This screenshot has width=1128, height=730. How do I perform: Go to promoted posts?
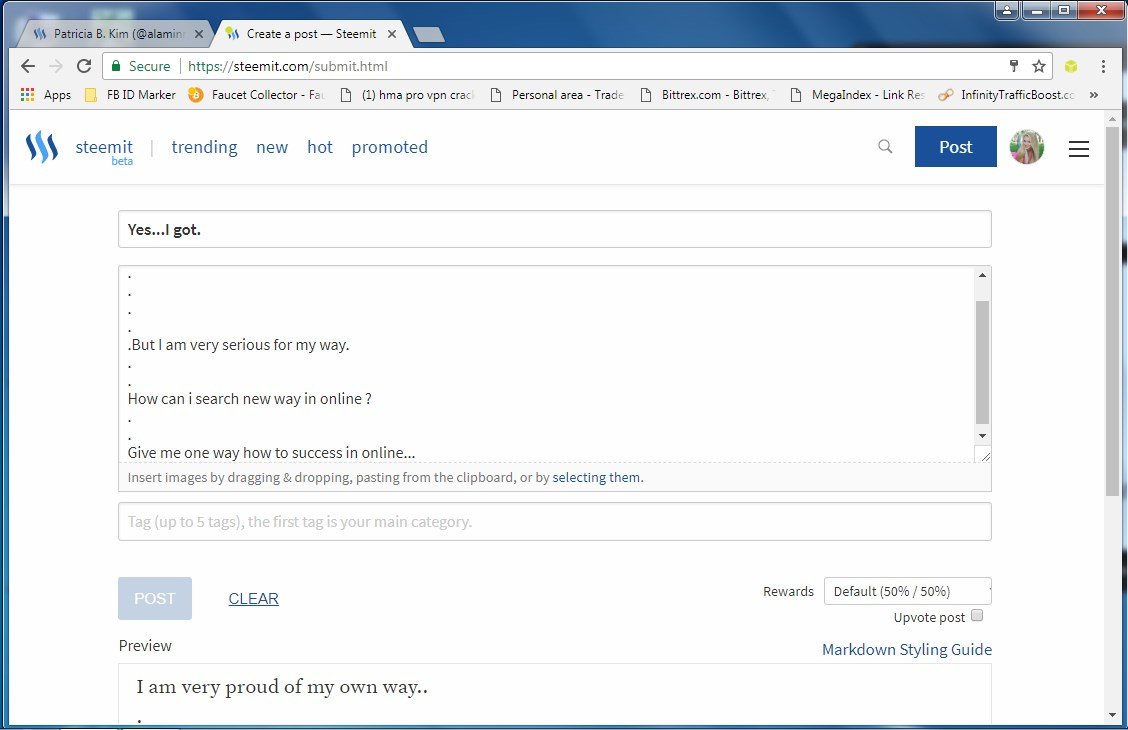(x=390, y=147)
